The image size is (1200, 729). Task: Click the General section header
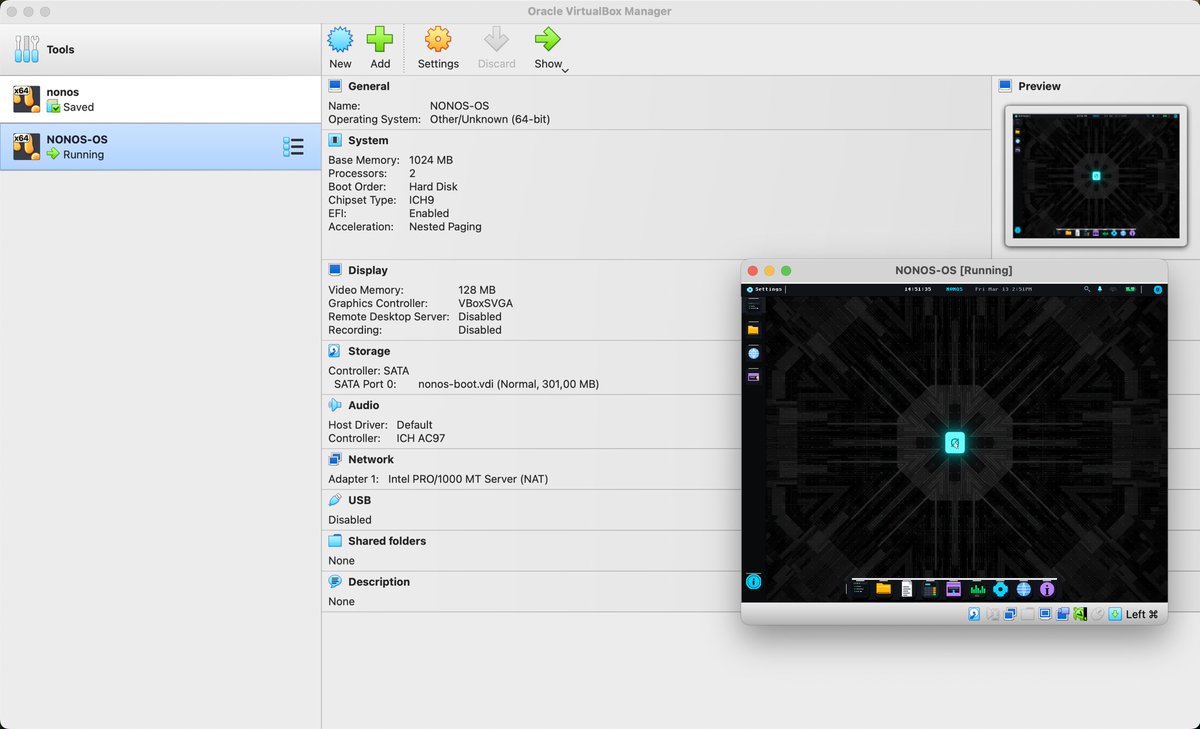click(x=368, y=86)
